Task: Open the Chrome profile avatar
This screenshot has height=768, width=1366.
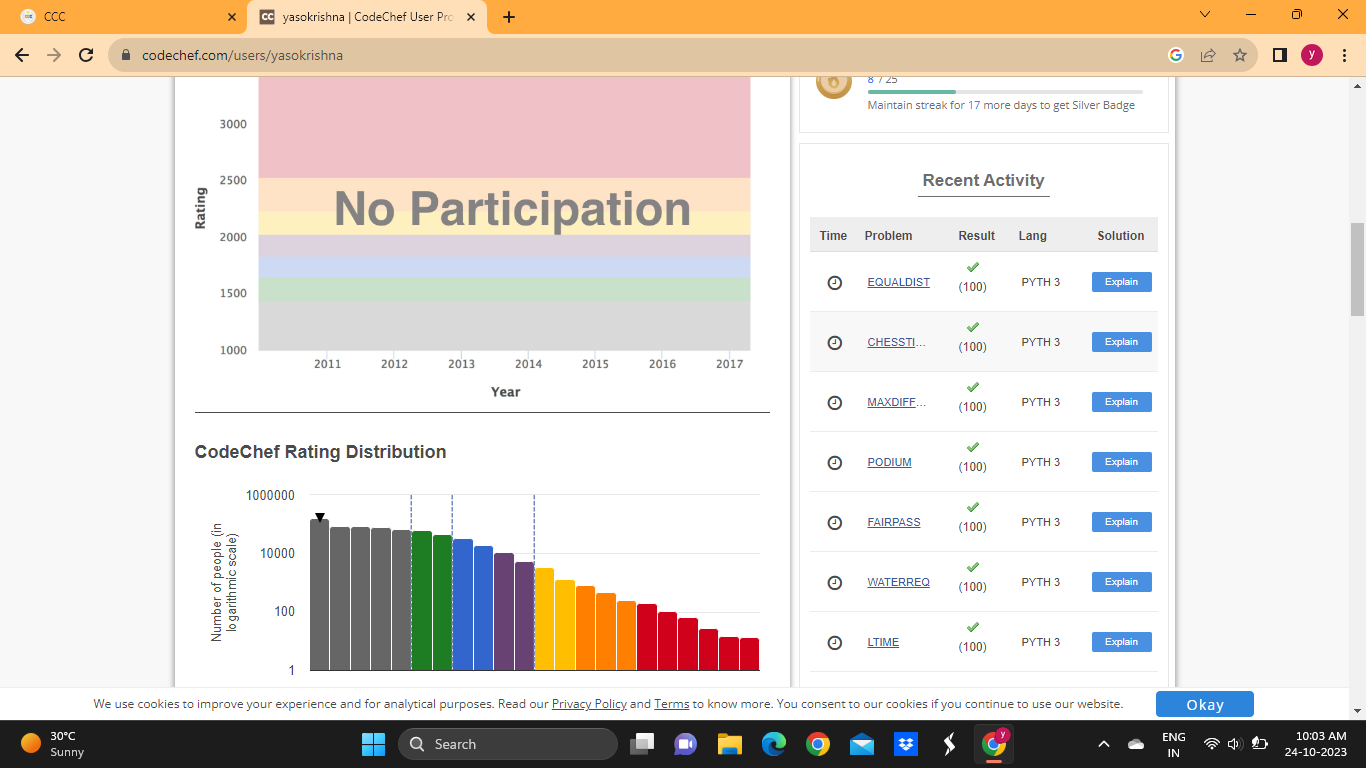Action: tap(1312, 55)
